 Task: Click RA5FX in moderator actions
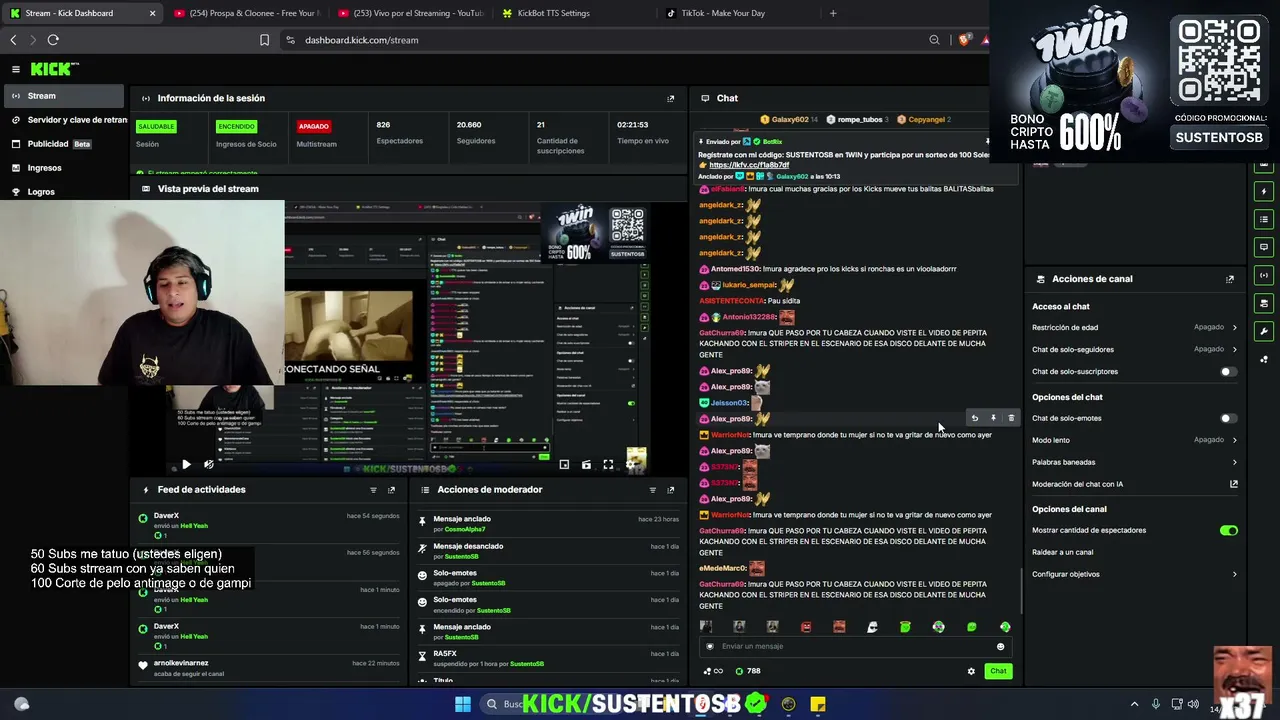[444, 654]
